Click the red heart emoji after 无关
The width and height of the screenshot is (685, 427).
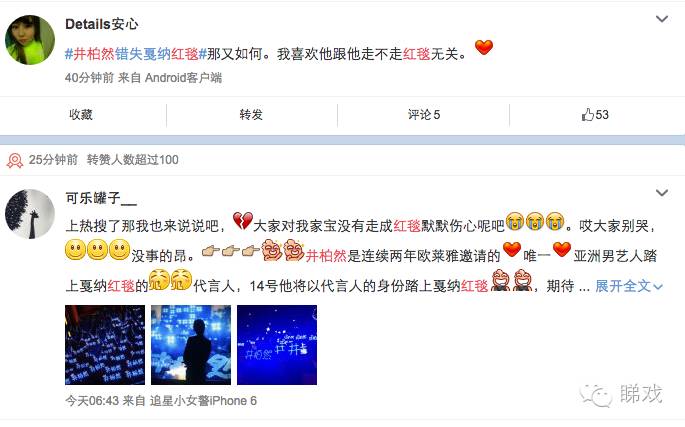point(484,47)
